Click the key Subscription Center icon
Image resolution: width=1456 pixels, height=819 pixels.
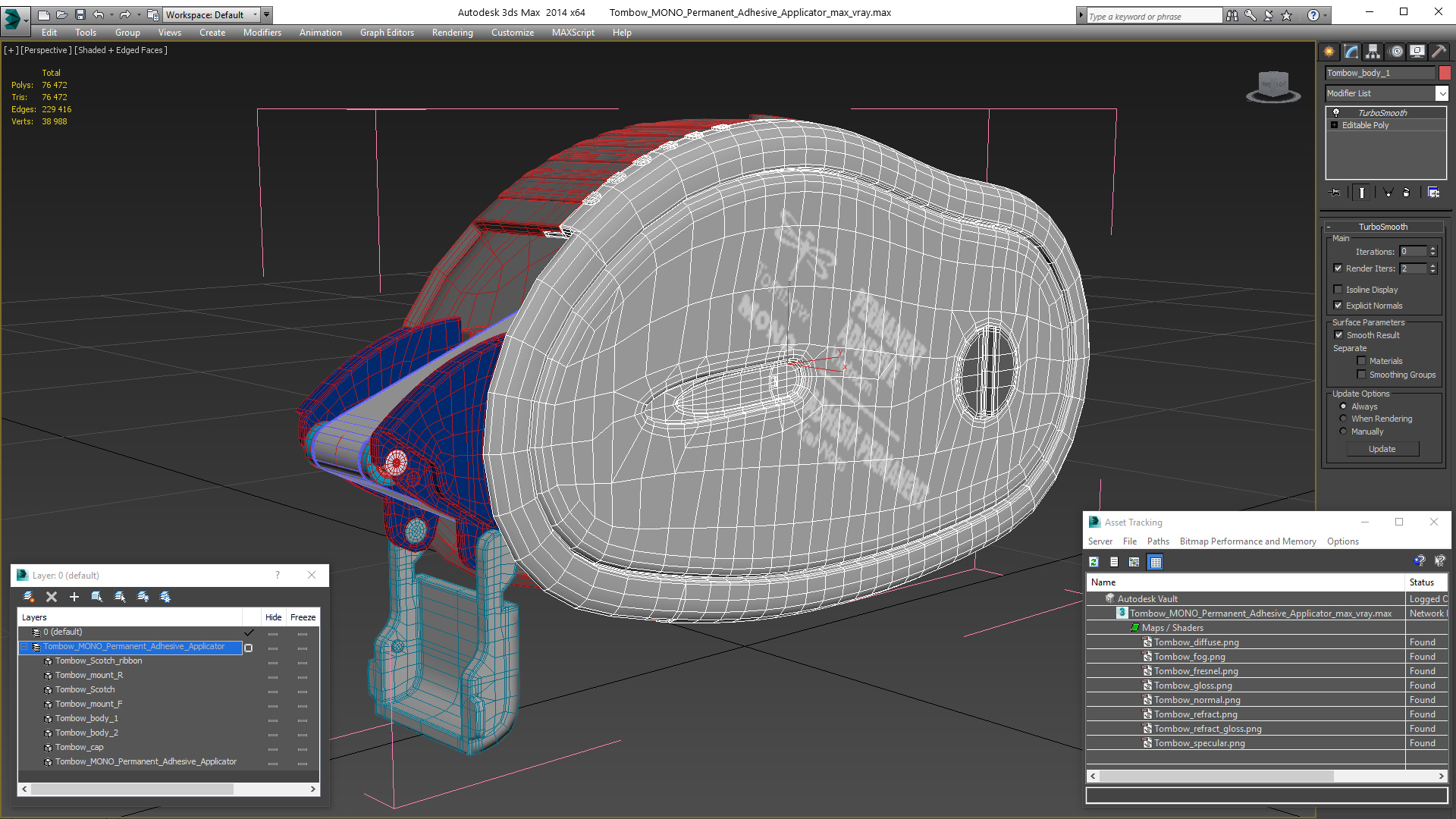(1250, 15)
